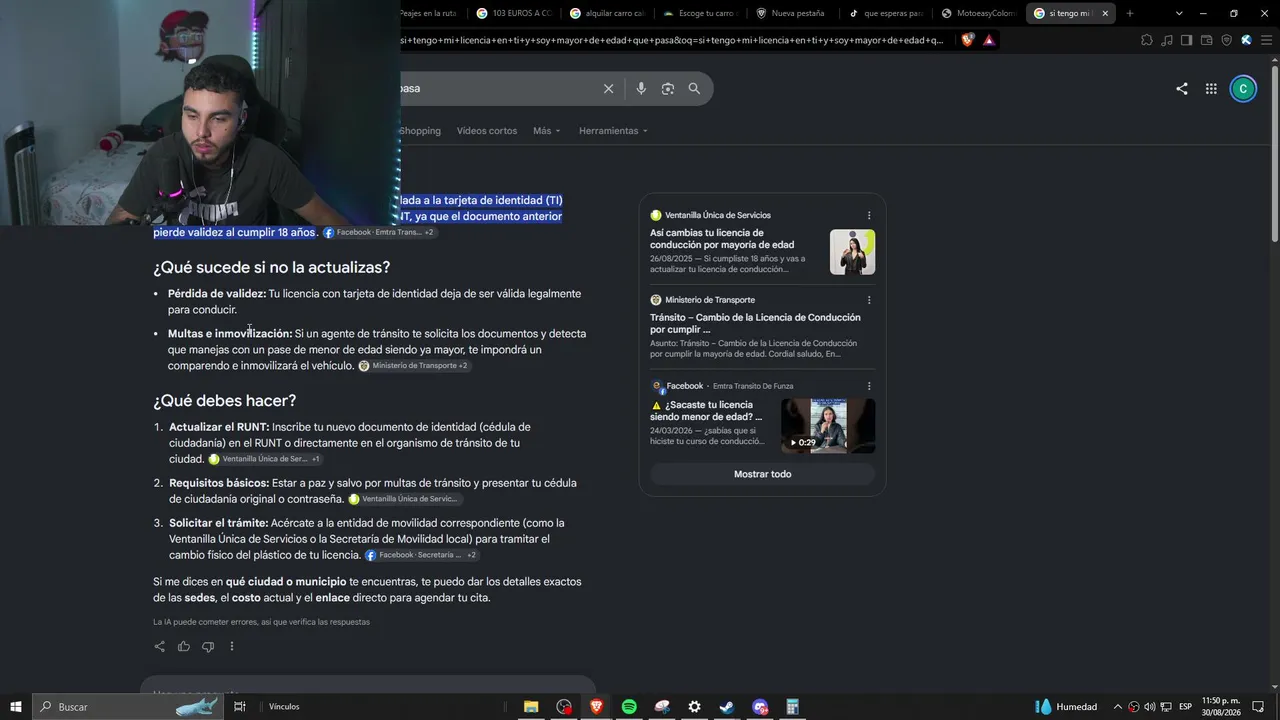Click the Brave Shields icon in address bar
1280x720 pixels.
click(967, 40)
